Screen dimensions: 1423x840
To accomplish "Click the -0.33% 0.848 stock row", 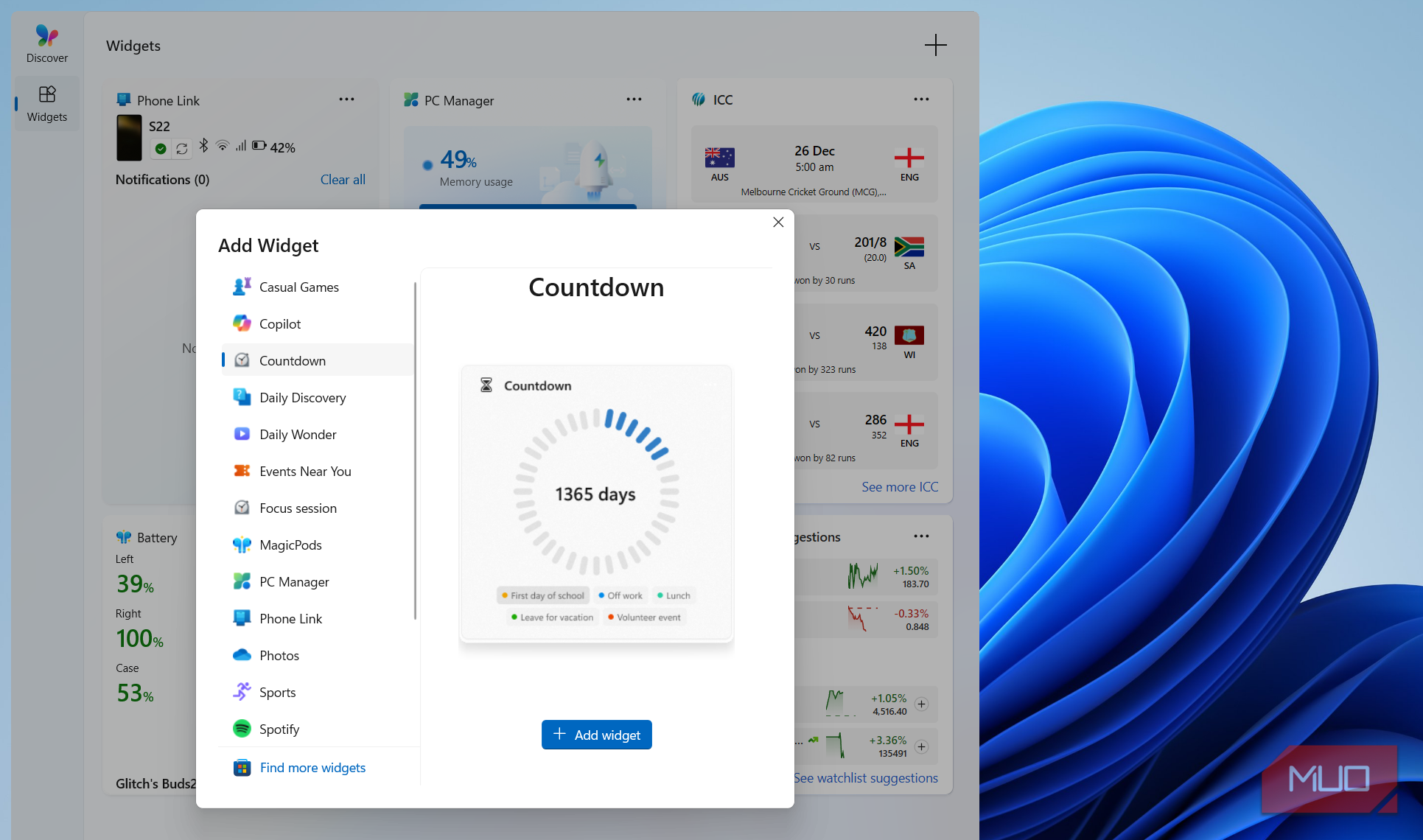I will point(866,620).
